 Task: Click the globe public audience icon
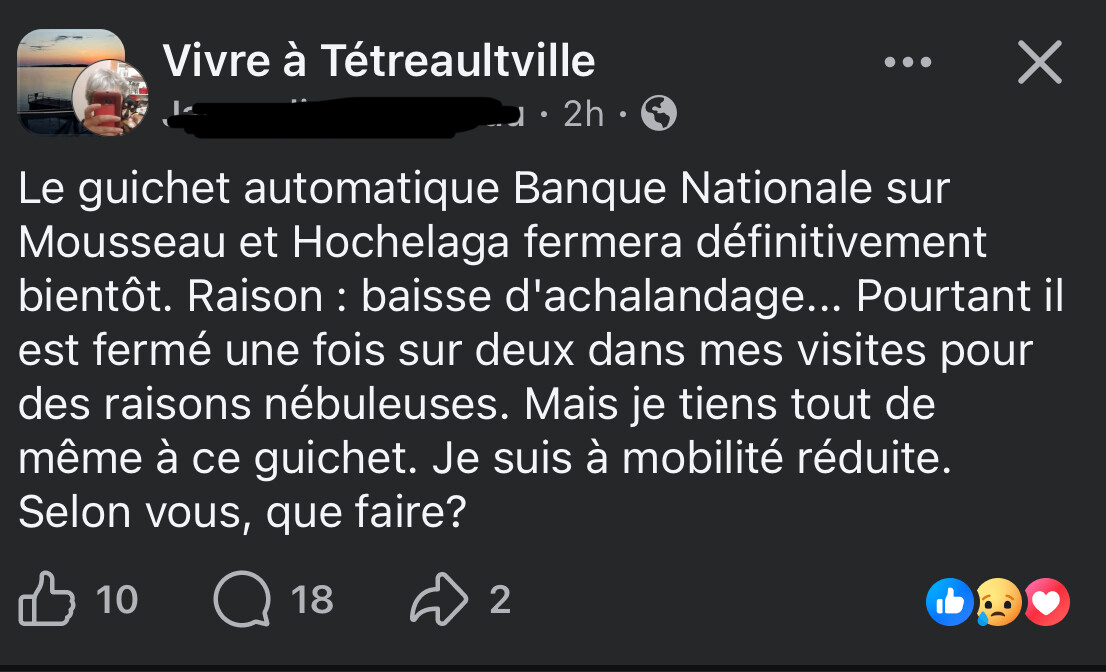tap(658, 114)
